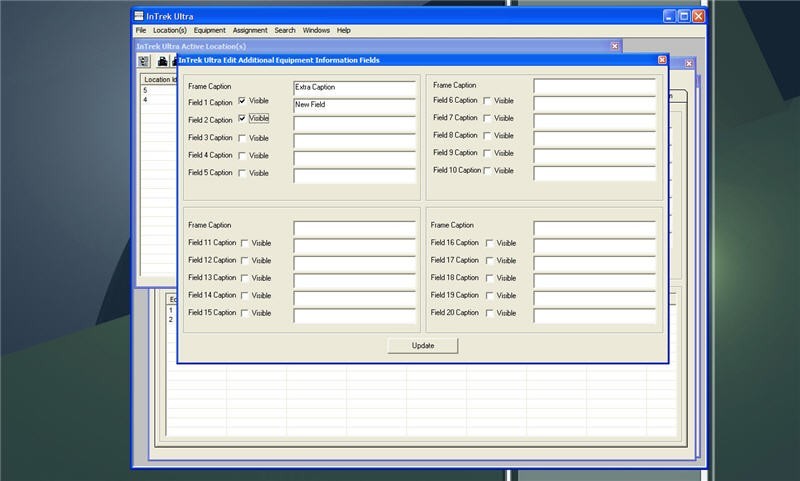Click the Field 6 Caption text box
Image resolution: width=800 pixels, height=481 pixels.
[x=595, y=103]
